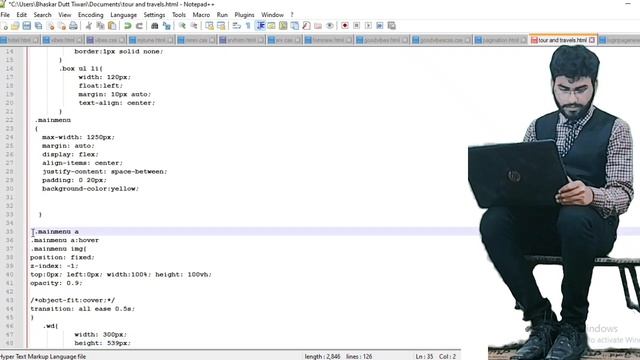
Task: Click the Save All toolbar icon
Action: tap(38, 26)
